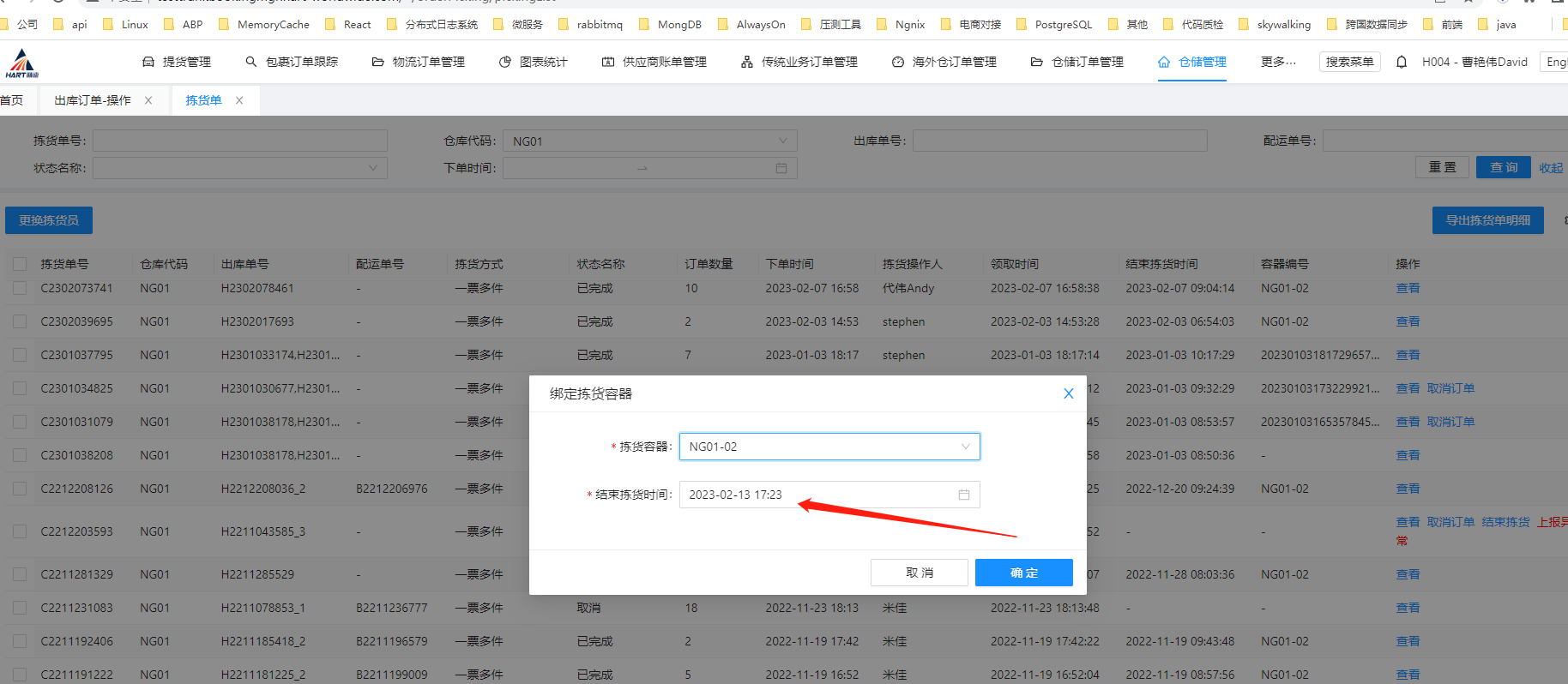Close the 拣货单 tab with its X icon
The width and height of the screenshot is (1568, 684).
coord(239,100)
